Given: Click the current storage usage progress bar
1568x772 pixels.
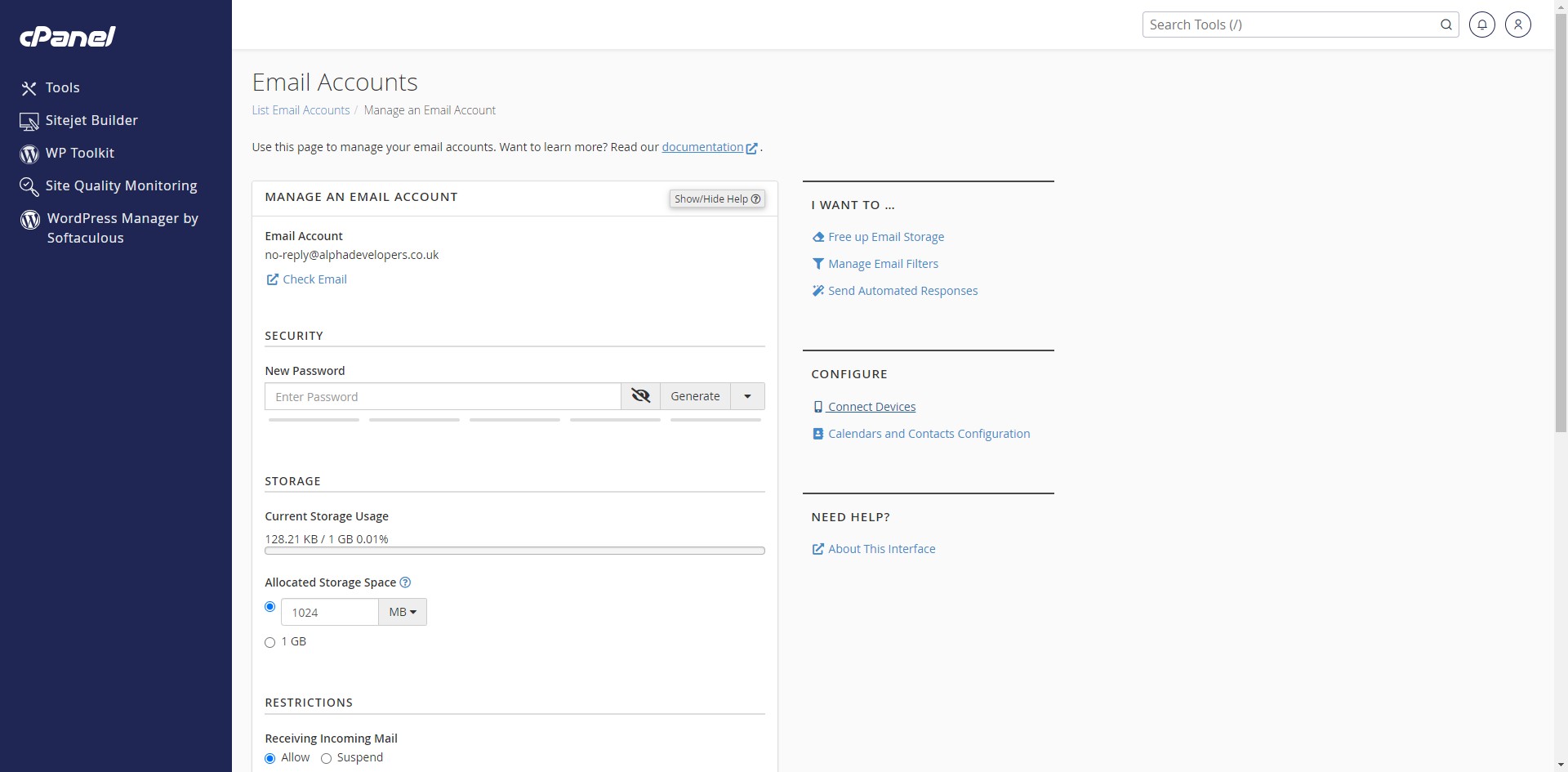Looking at the screenshot, I should (514, 551).
